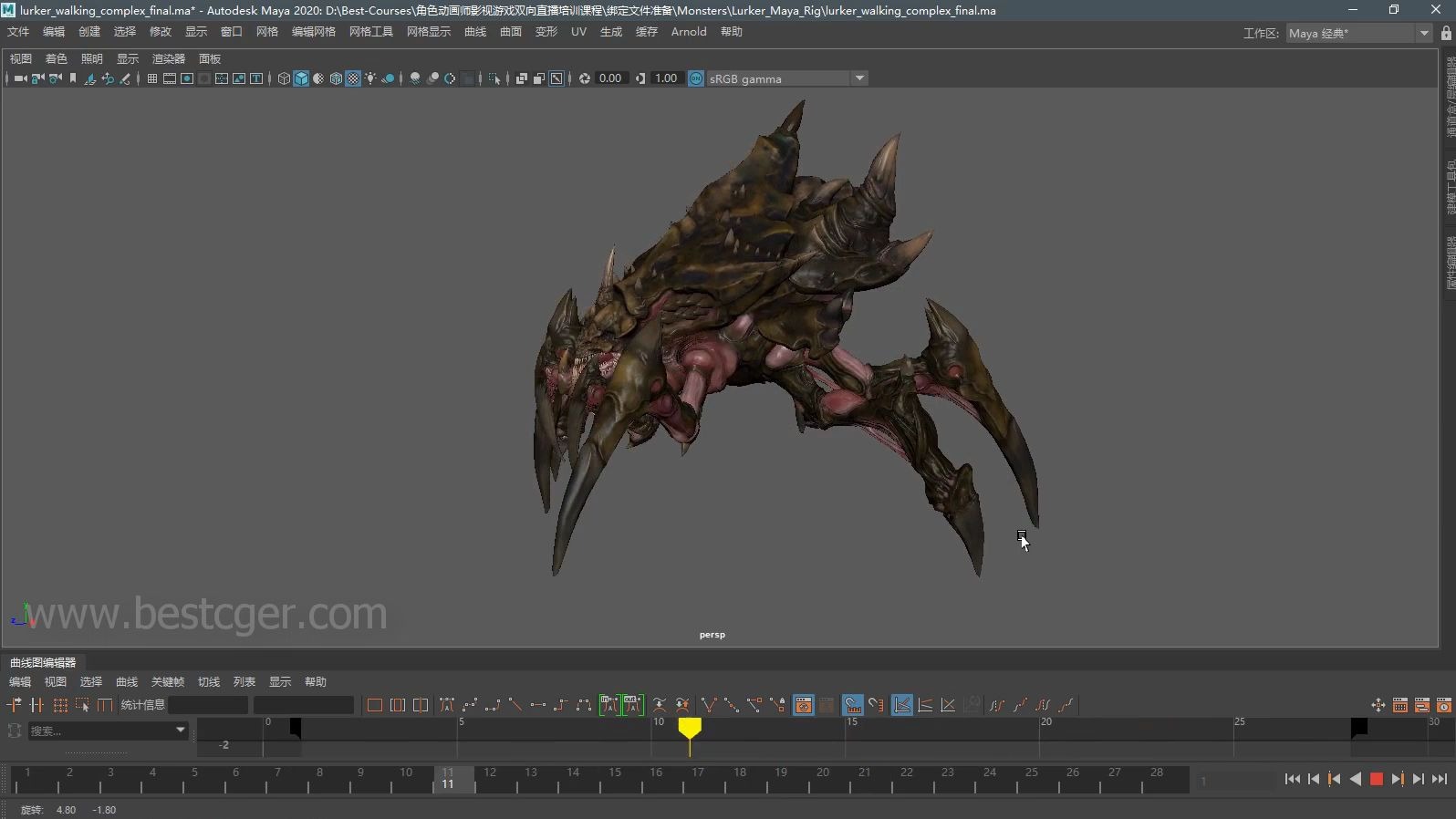Screen dimensions: 1456x819
Task: Click the flat tangents icon
Action: point(538,705)
